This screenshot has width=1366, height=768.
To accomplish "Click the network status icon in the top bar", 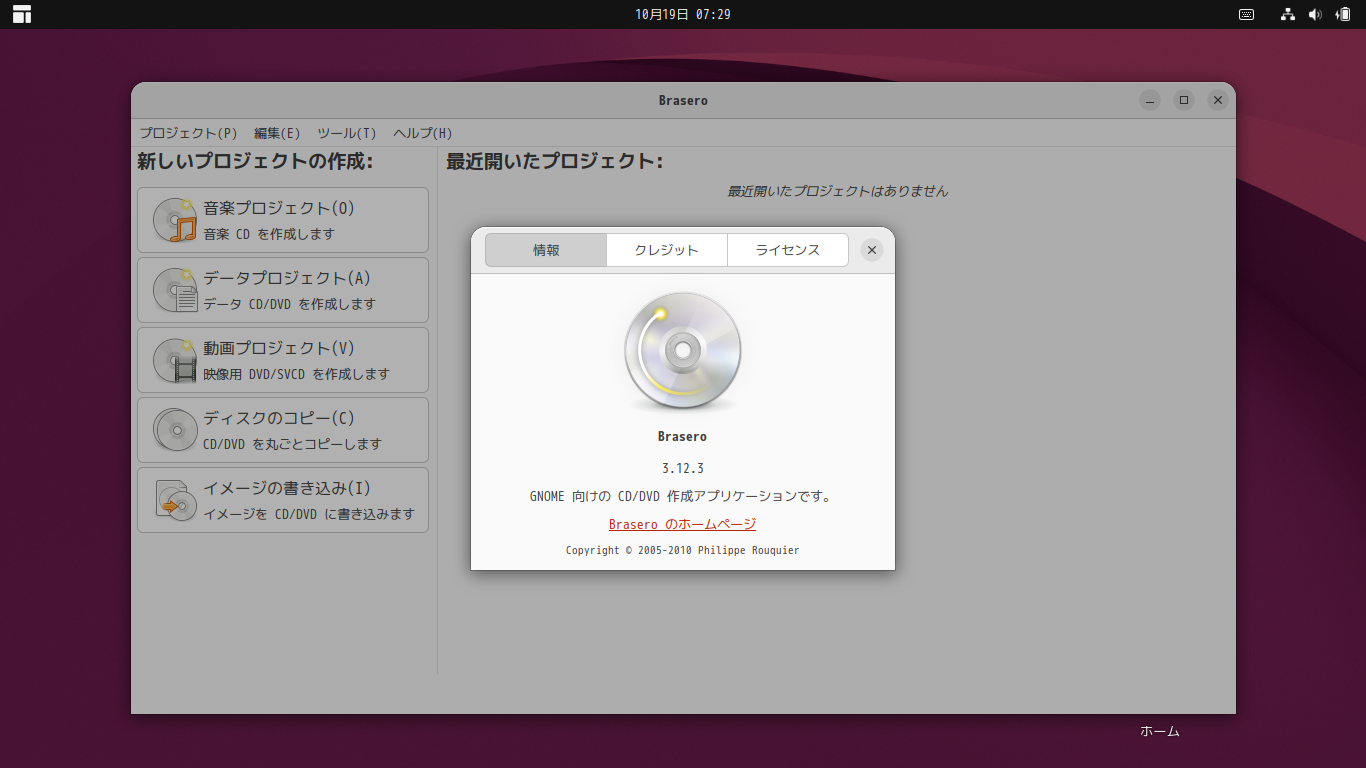I will tap(1288, 14).
